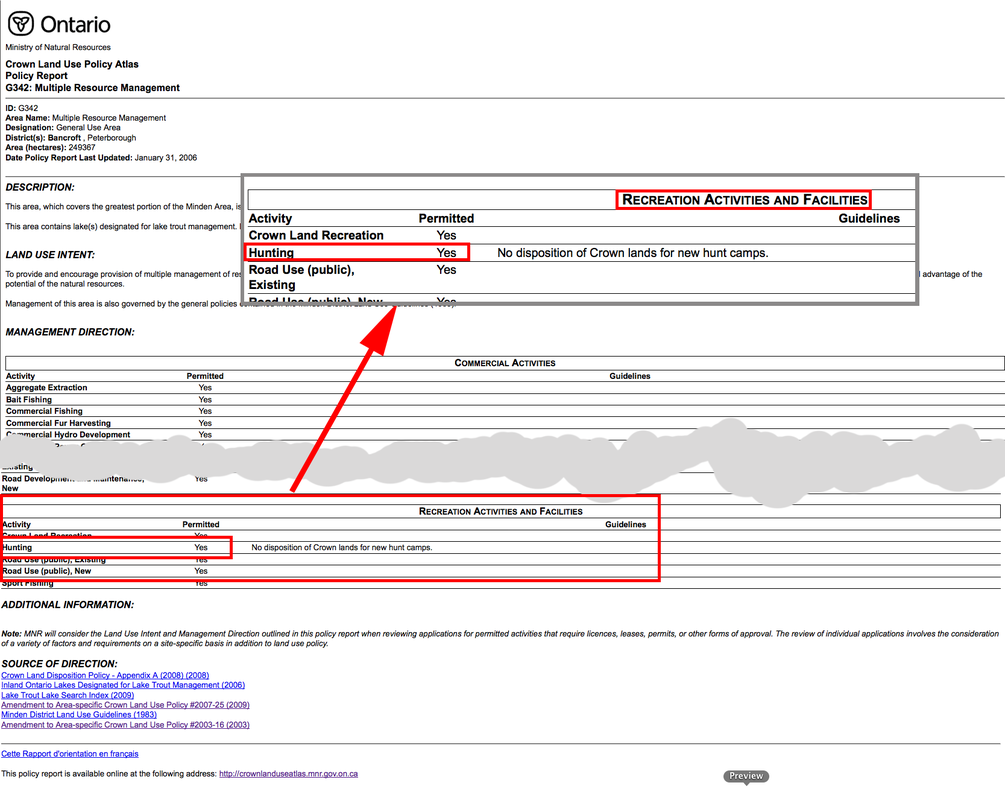The height and width of the screenshot is (800, 1005).
Task: Select the Ministry of Natural Resources text
Action: pos(58,47)
